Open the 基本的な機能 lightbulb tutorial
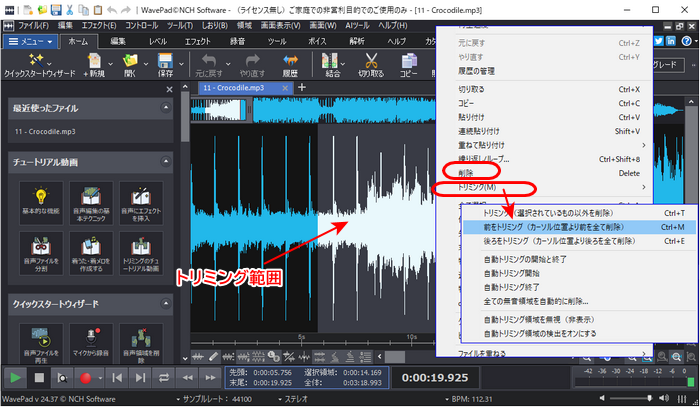Screen dimensions: 700x407 tap(41, 203)
